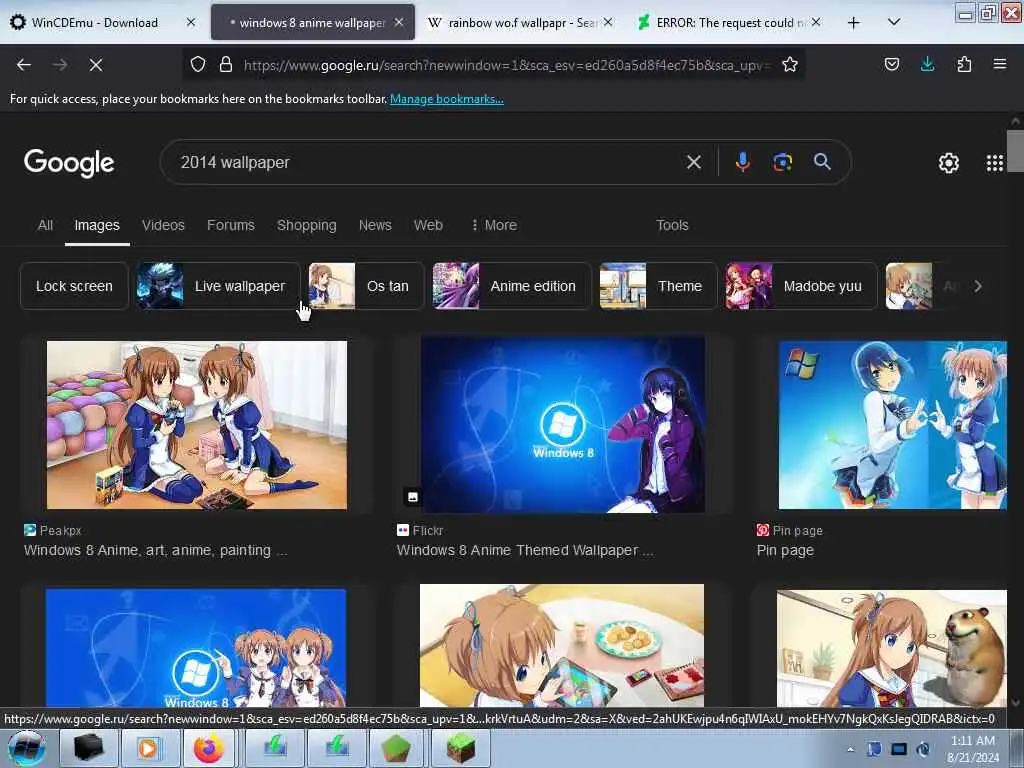
Task: Start voice search with microphone
Action: click(x=743, y=162)
